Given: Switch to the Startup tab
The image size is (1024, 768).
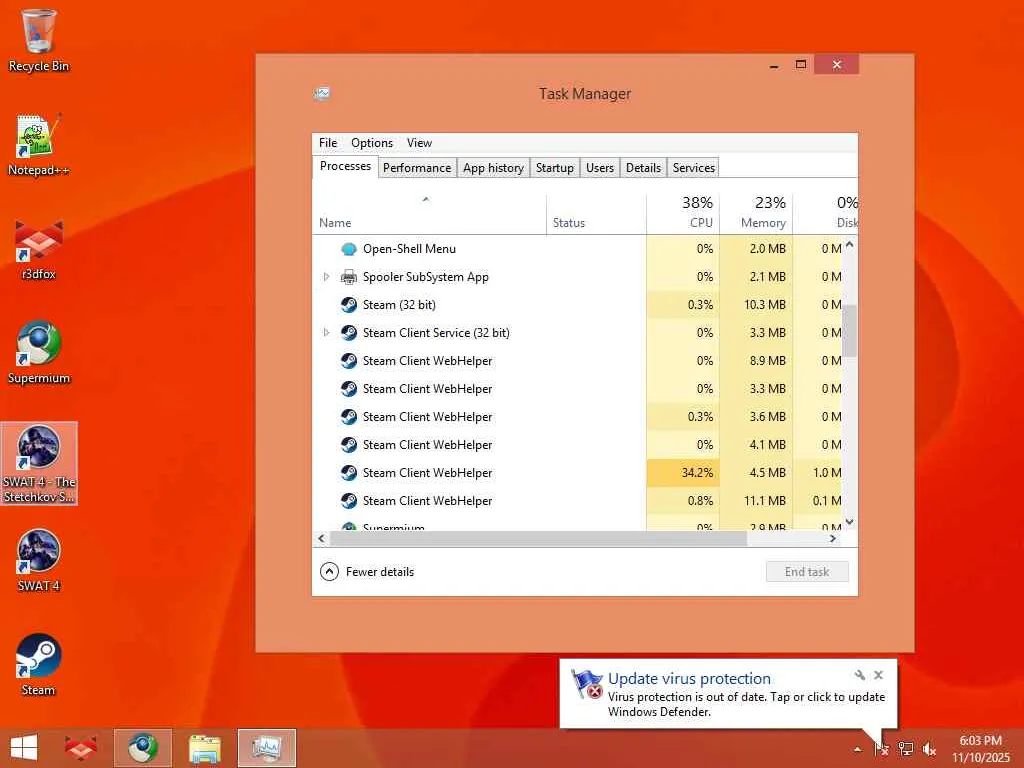Looking at the screenshot, I should click(x=554, y=168).
